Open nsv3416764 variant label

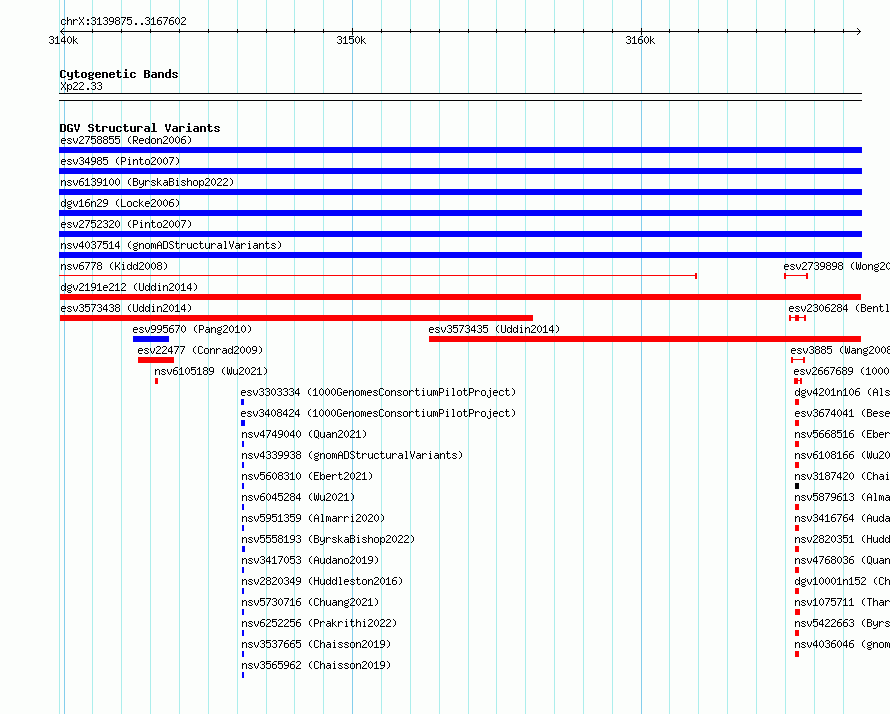[x=842, y=518]
